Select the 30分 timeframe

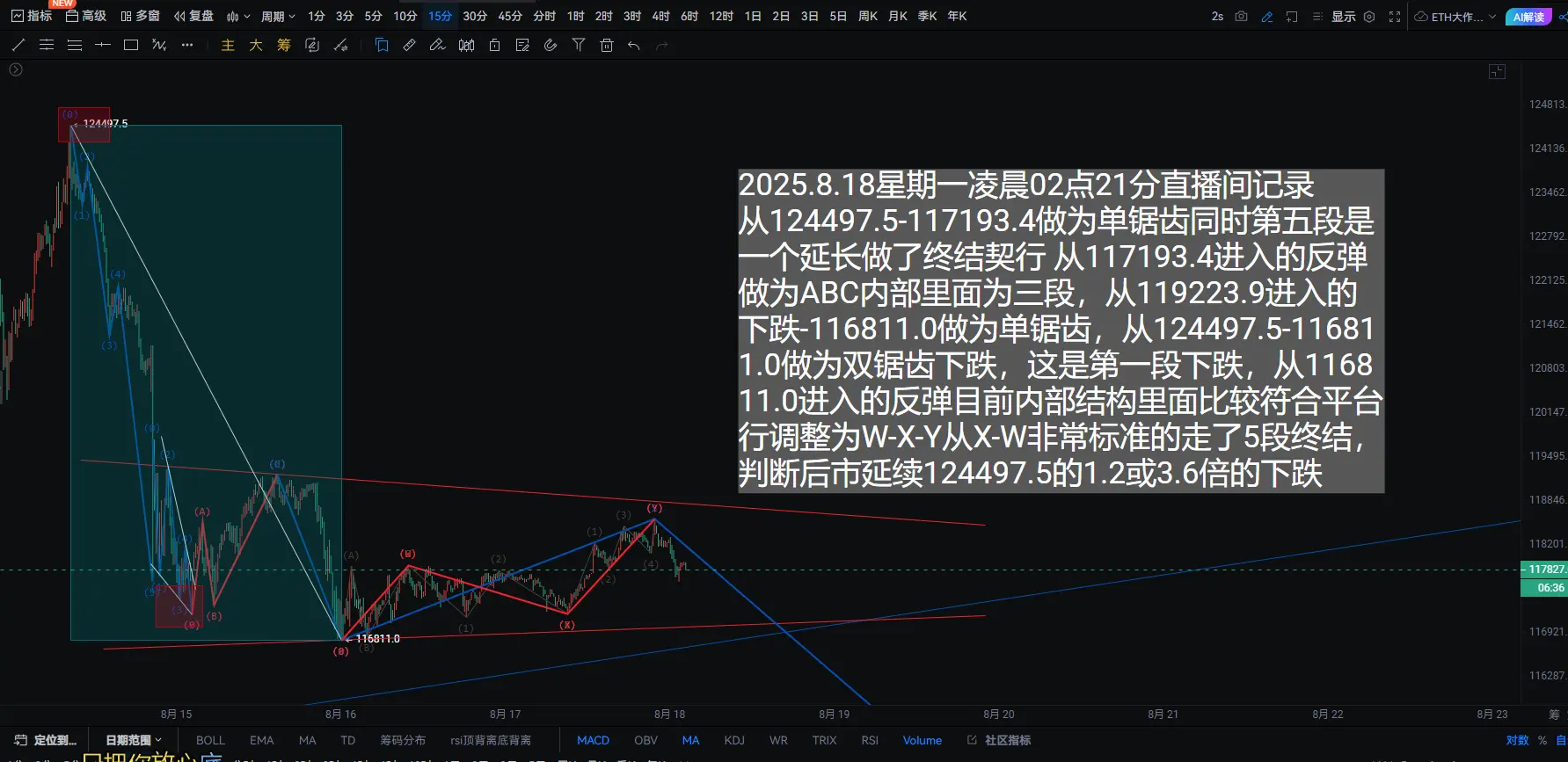click(x=475, y=16)
